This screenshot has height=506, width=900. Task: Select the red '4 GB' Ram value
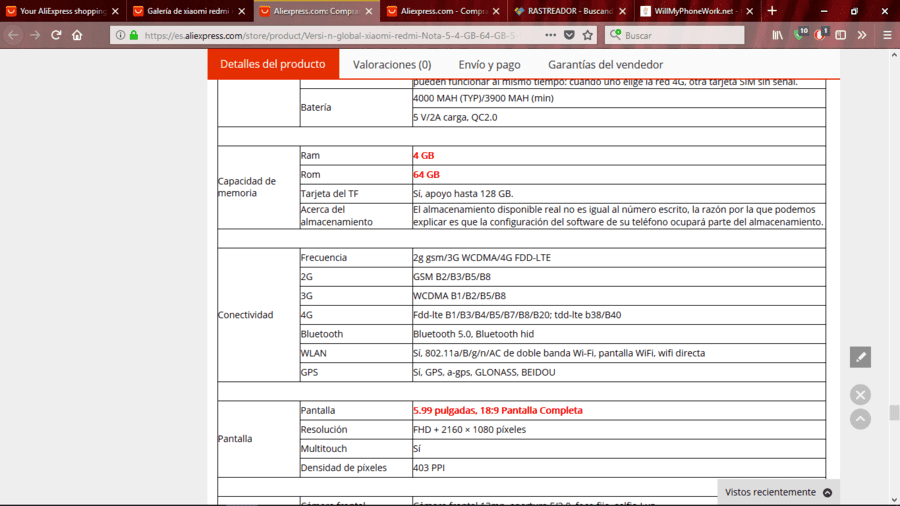pyautogui.click(x=424, y=155)
